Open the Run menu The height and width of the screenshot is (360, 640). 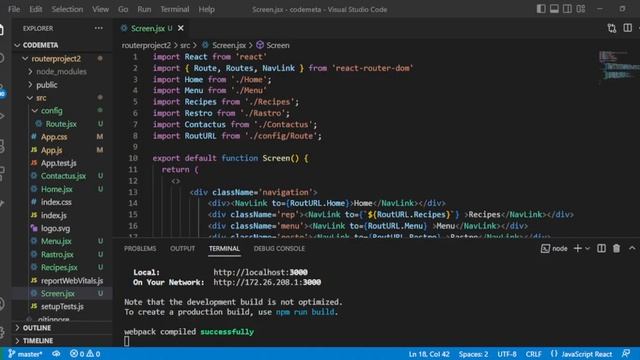point(144,9)
